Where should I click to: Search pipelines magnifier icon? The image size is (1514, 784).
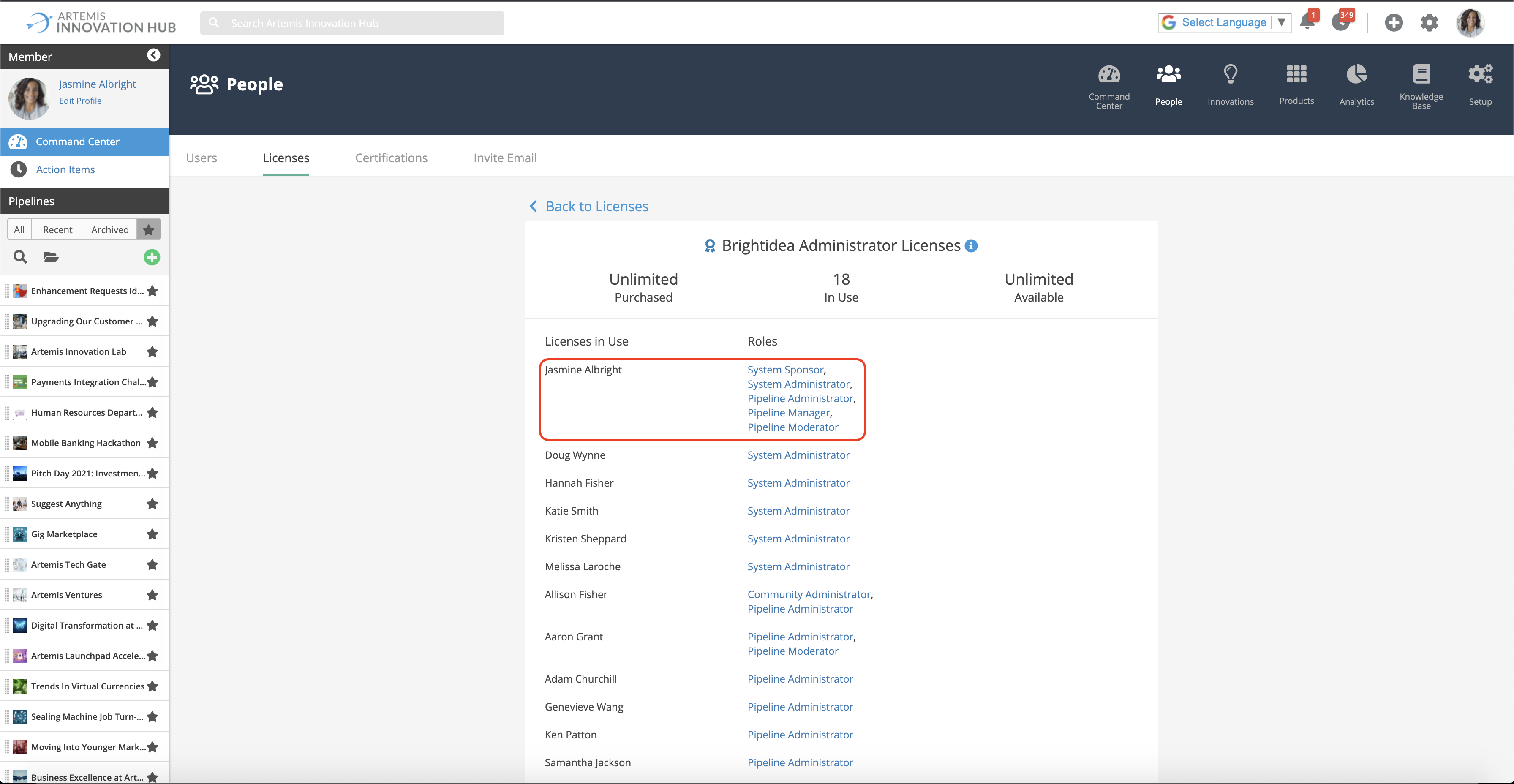pyautogui.click(x=20, y=257)
